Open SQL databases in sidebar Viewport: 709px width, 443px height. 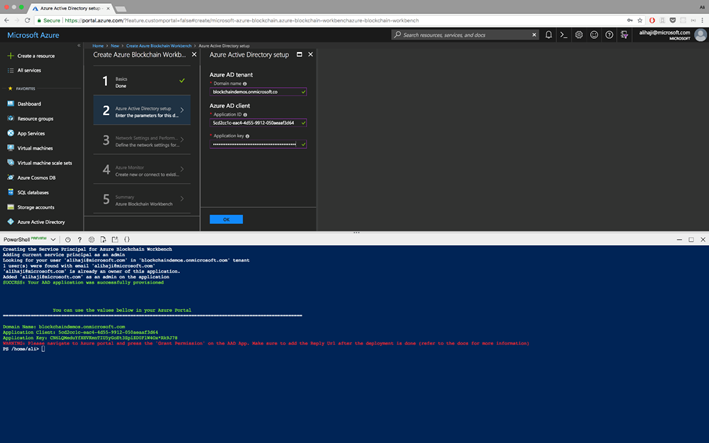[33, 192]
